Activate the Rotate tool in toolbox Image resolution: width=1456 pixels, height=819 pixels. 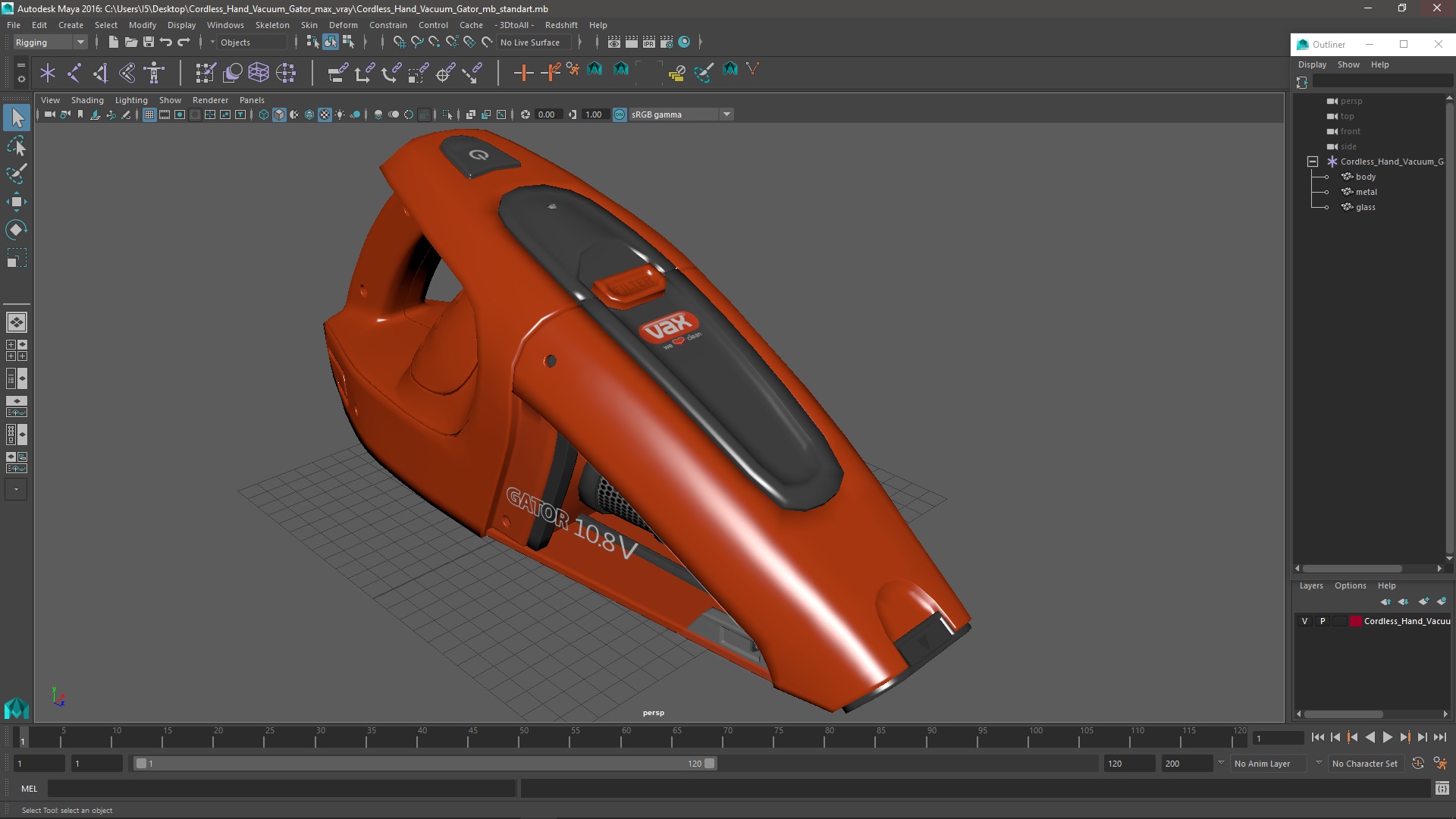coord(17,230)
